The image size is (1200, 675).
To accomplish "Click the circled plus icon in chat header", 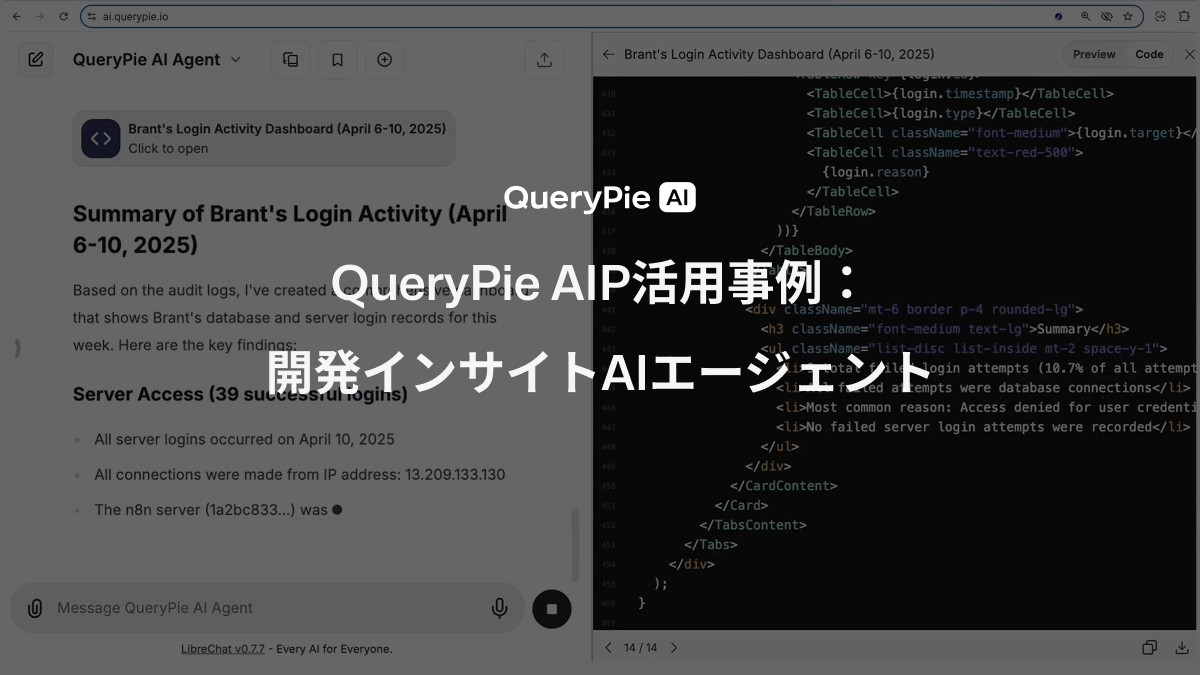I will (x=384, y=59).
